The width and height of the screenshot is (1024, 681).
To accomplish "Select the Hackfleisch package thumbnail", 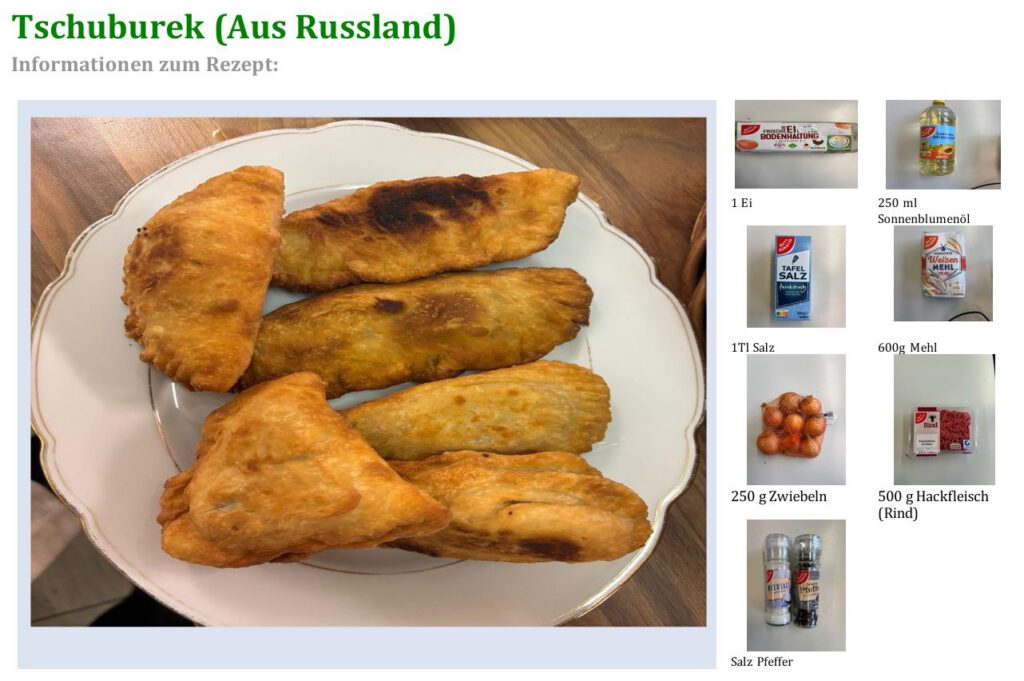I will 944,420.
